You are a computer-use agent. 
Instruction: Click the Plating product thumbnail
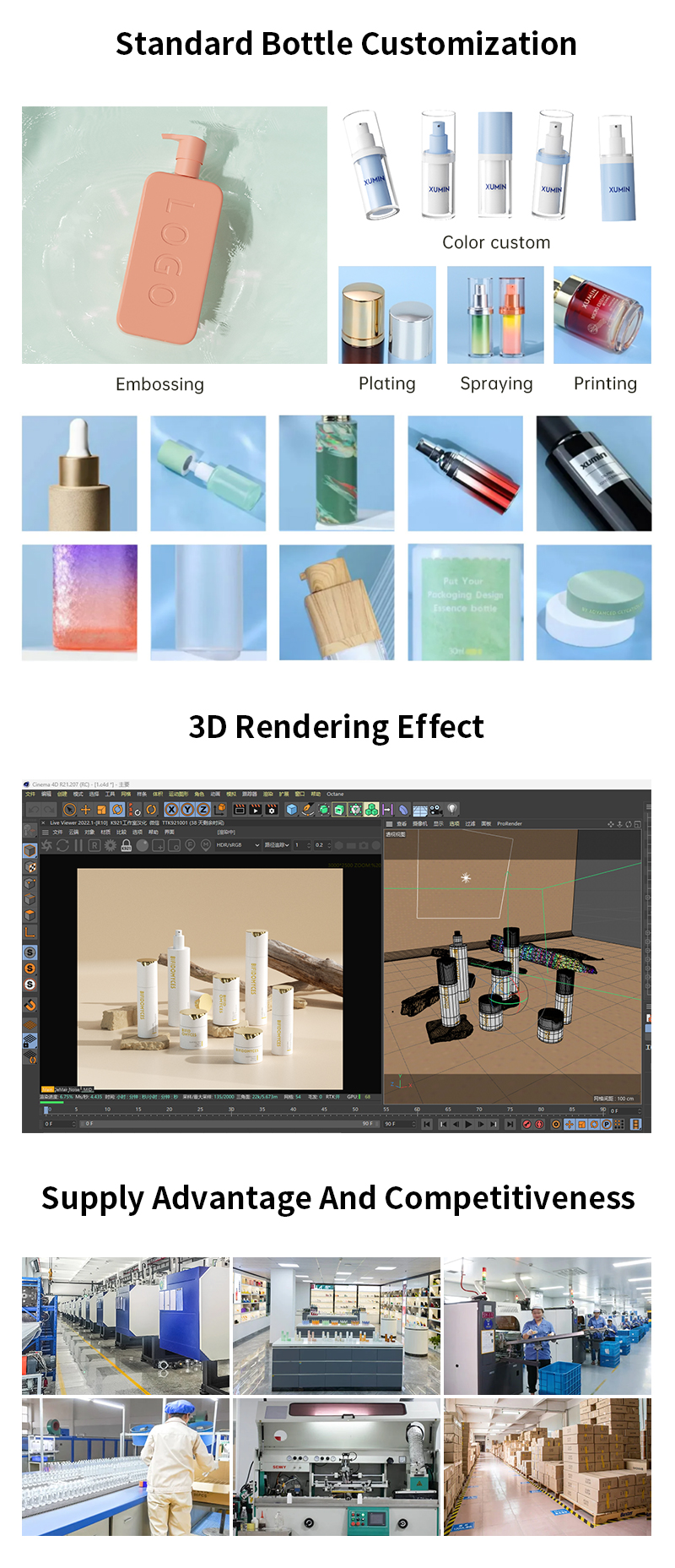[387, 315]
